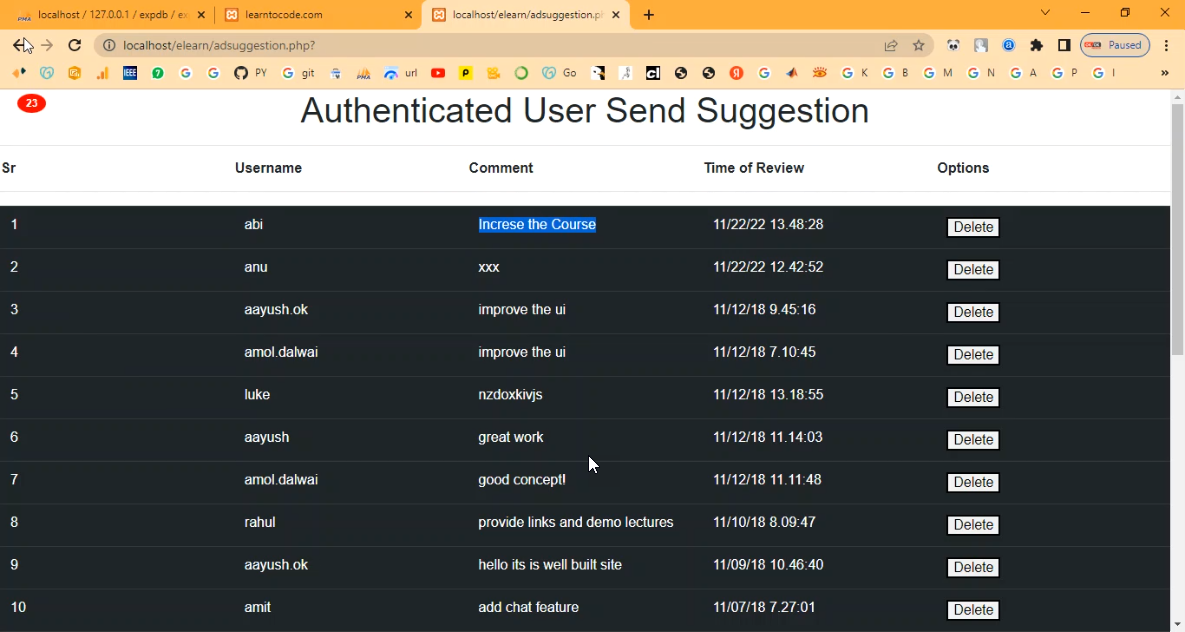
Task: Expand the bookmarks overflow chevron
Action: (1164, 73)
